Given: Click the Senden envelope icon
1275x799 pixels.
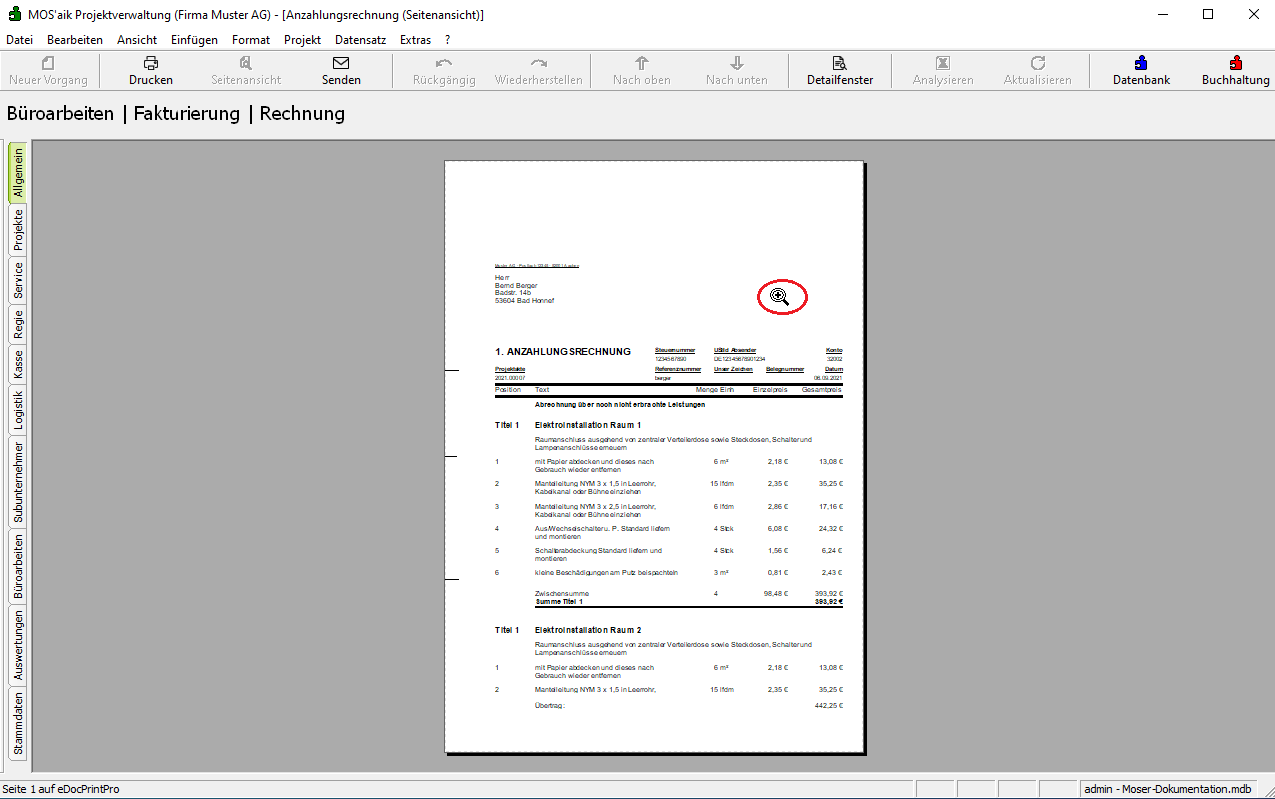Looking at the screenshot, I should click(x=341, y=63).
